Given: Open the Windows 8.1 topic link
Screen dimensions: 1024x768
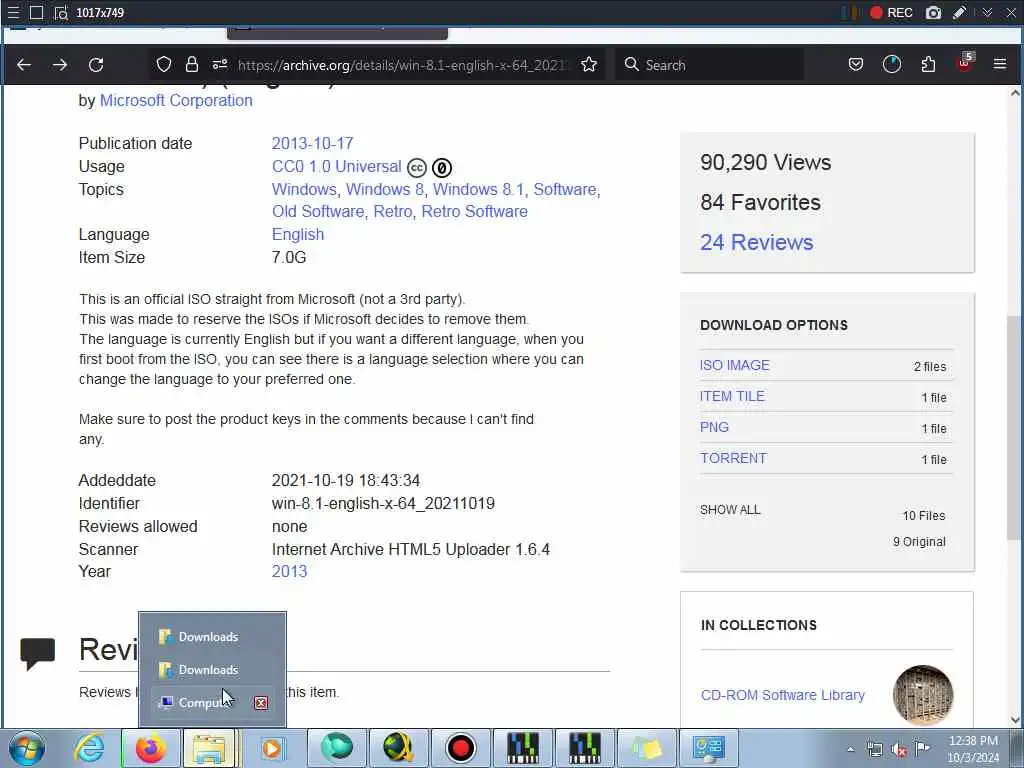Looking at the screenshot, I should [x=478, y=189].
